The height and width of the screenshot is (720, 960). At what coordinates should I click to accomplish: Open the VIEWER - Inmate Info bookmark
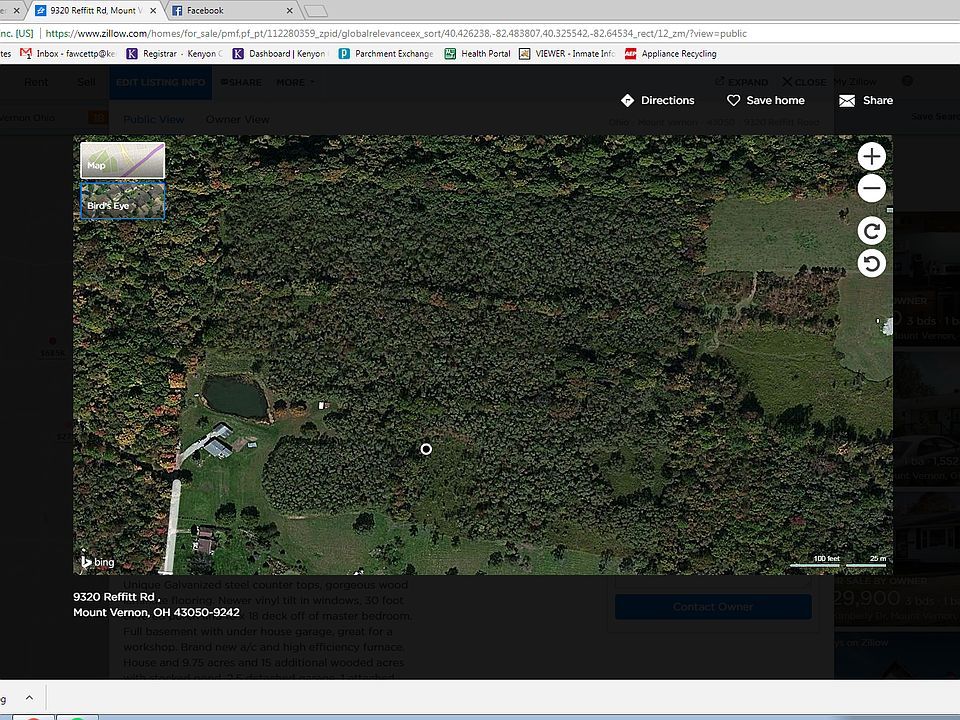coord(567,54)
